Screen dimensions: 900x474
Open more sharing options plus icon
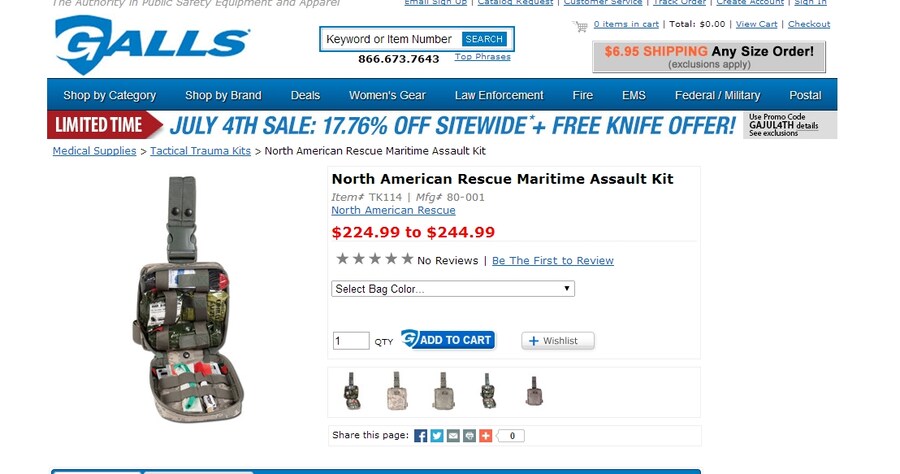485,436
